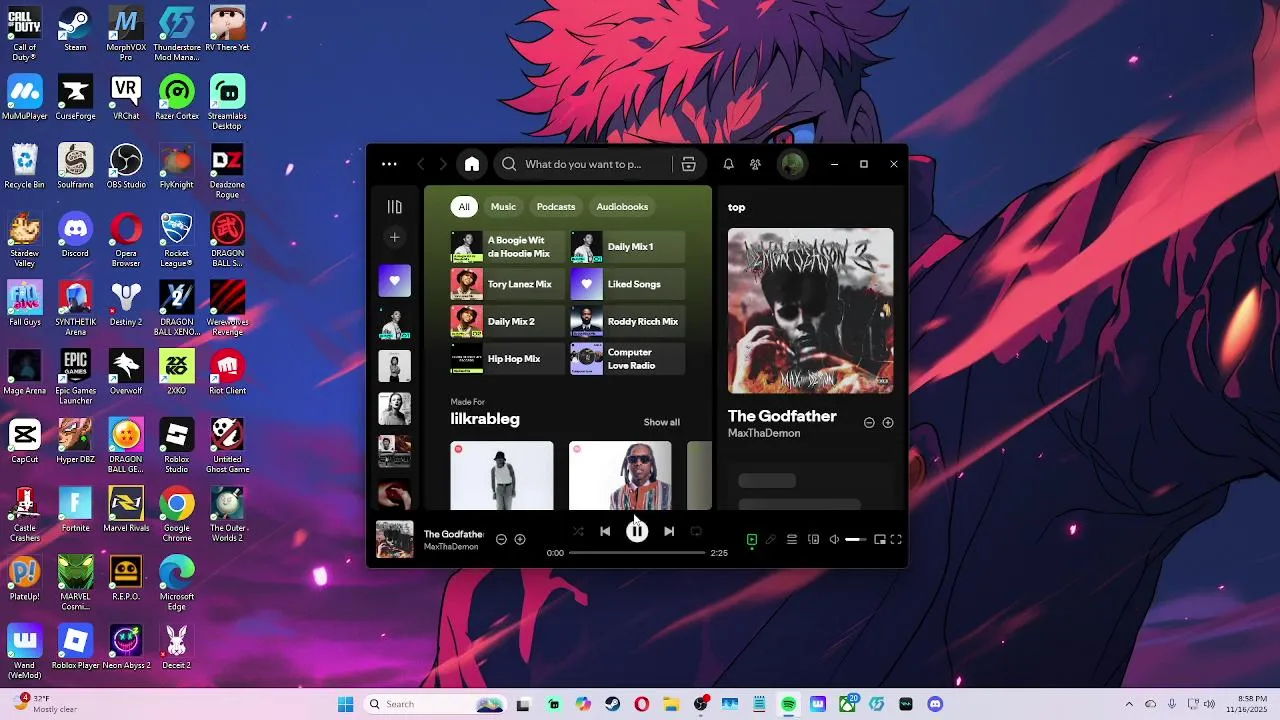This screenshot has width=1280, height=720.
Task: Mute Spotify volume
Action: tap(834, 540)
